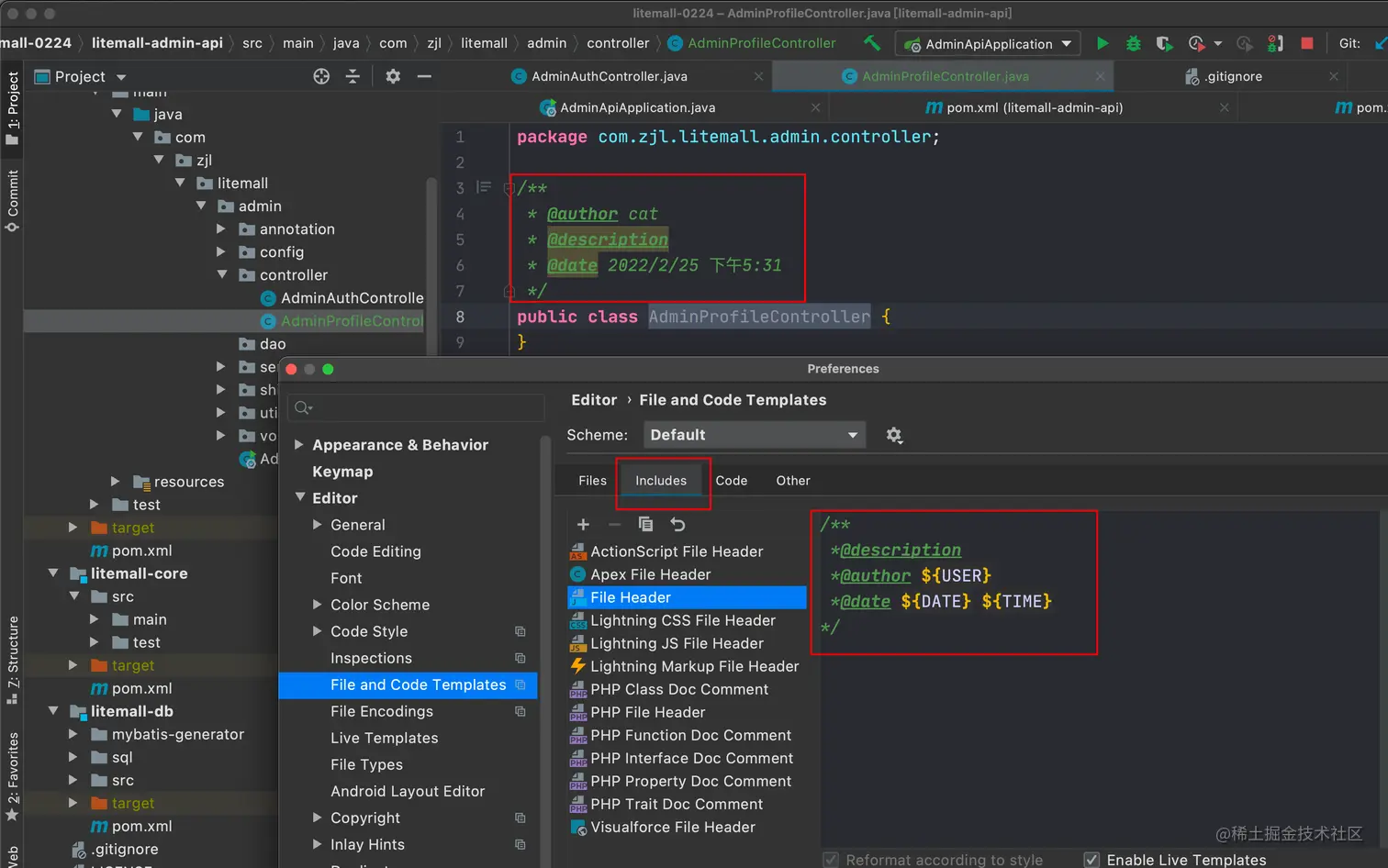Viewport: 1388px width, 868px height.
Task: Open pom.xml (litemall-admin-api) editor tab
Action: tap(1035, 107)
